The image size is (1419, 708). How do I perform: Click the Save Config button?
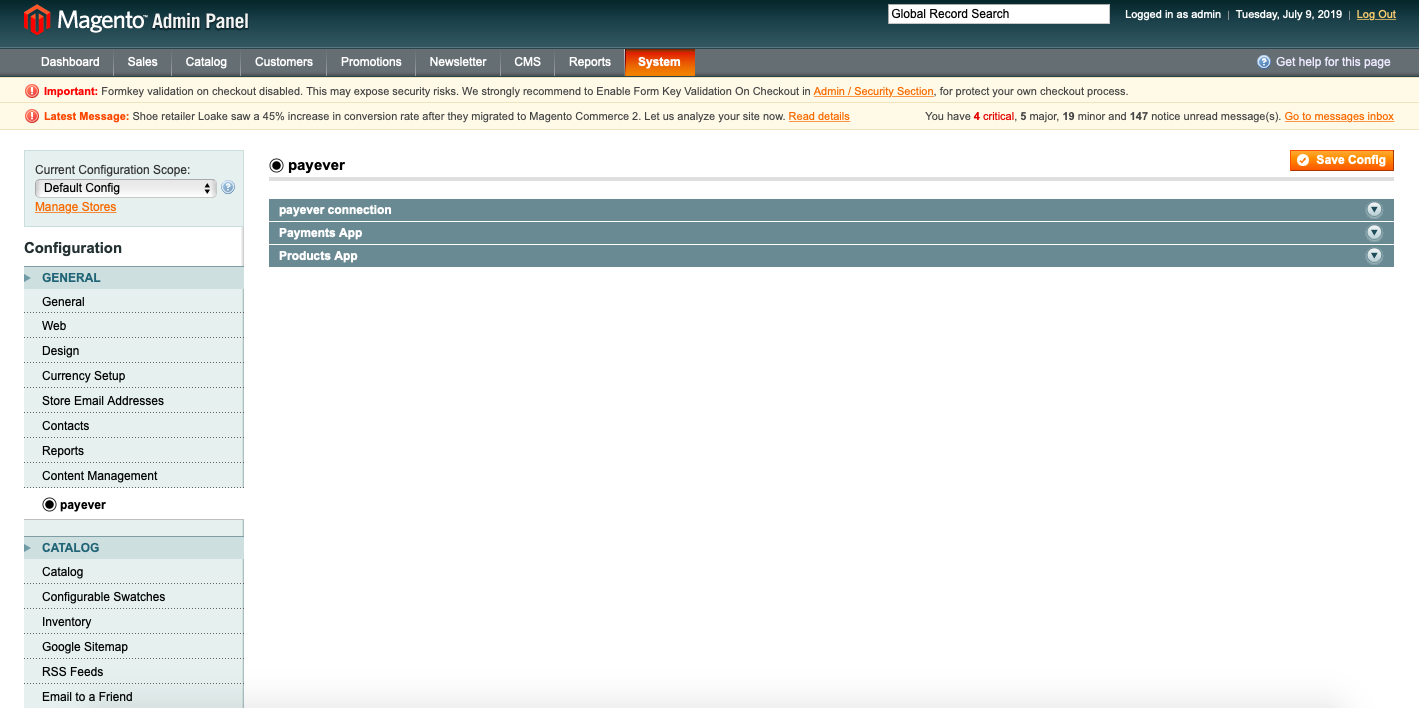pyautogui.click(x=1341, y=160)
